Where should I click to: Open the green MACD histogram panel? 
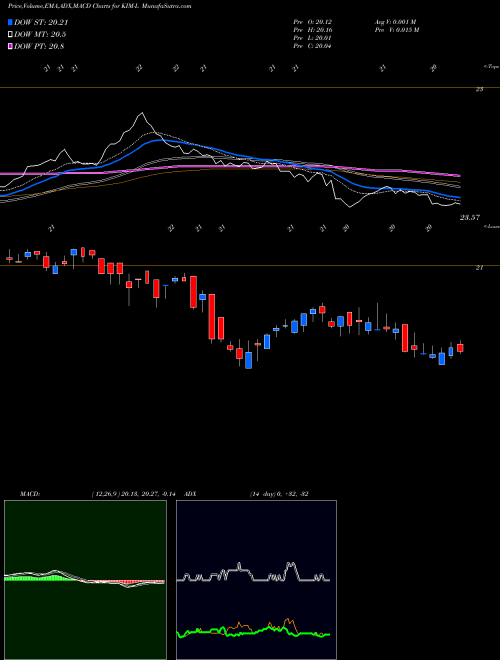click(85, 580)
